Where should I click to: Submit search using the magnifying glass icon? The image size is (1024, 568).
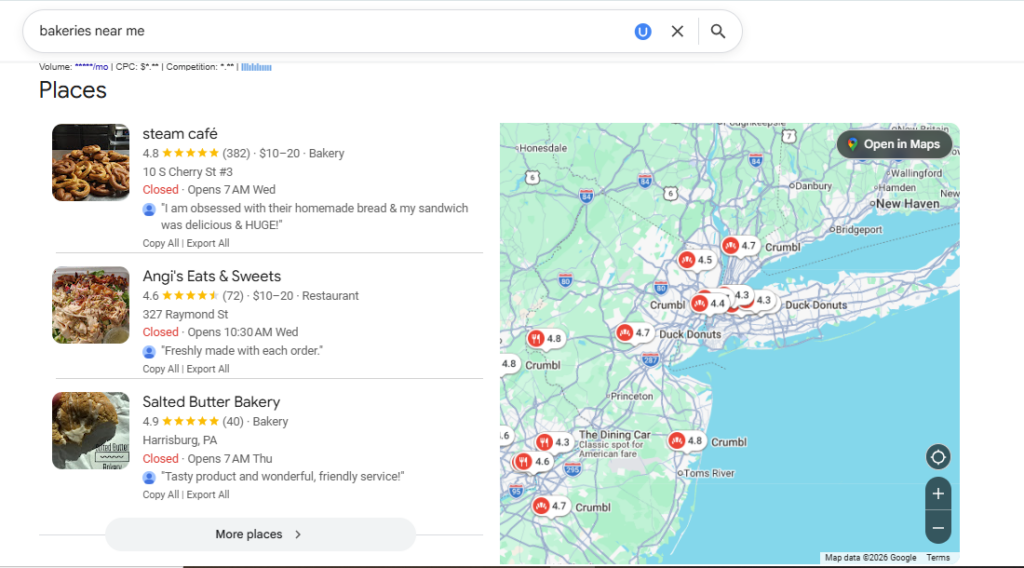pos(718,31)
